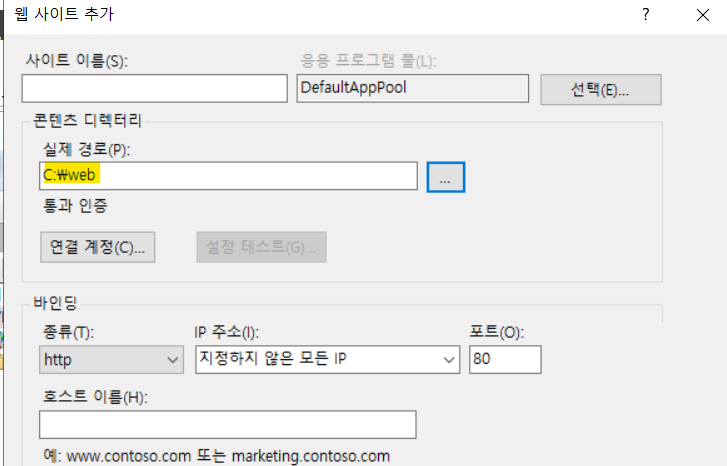Click the 사이트 이름(S): label

[x=77, y=61]
